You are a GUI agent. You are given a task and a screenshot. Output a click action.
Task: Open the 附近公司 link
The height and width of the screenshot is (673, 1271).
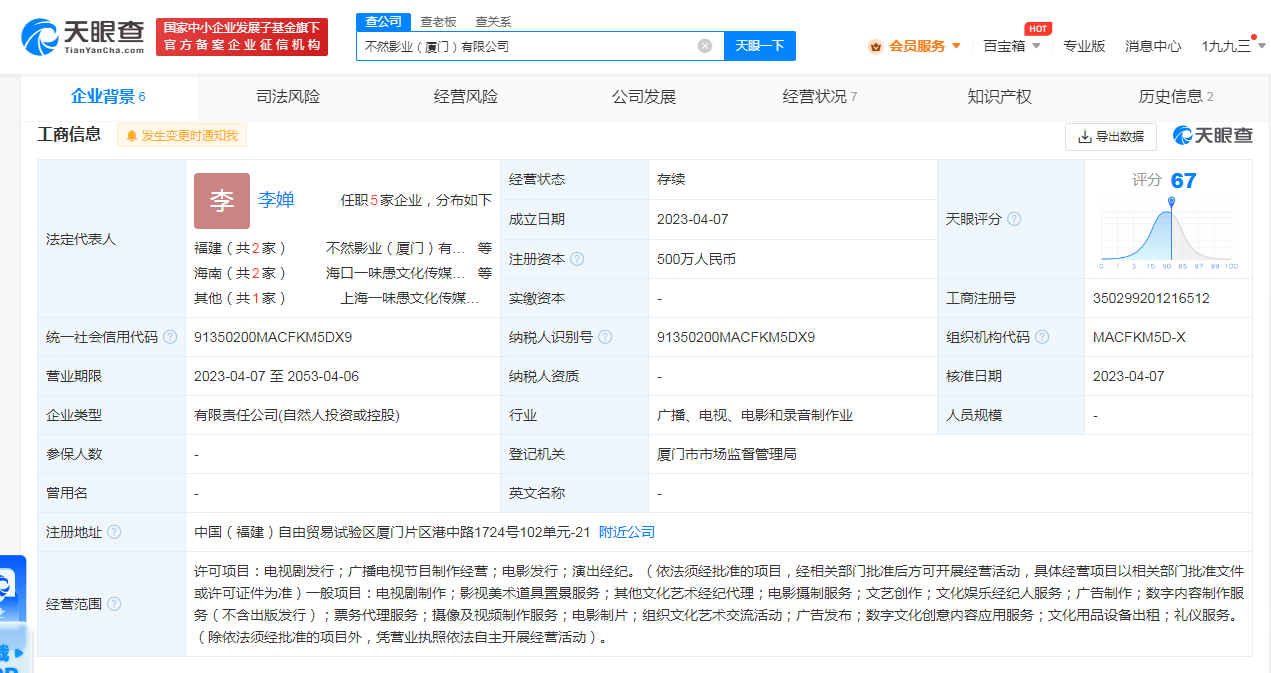[627, 532]
